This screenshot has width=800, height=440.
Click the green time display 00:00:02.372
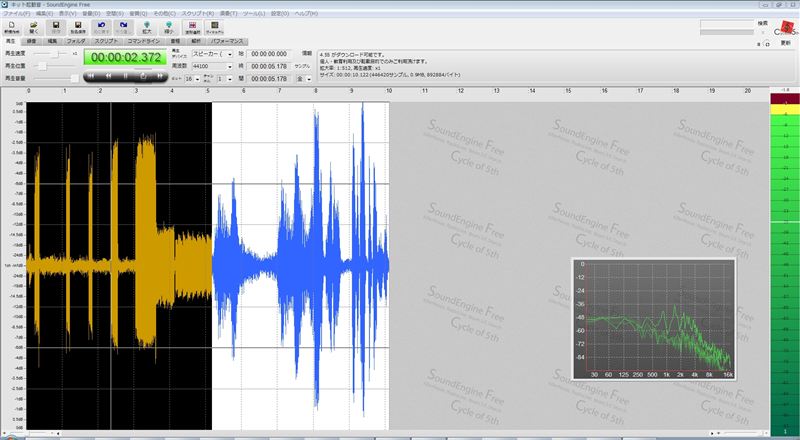pos(126,57)
